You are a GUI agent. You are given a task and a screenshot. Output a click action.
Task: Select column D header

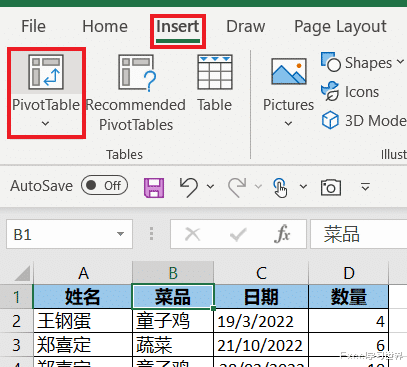[x=349, y=273]
